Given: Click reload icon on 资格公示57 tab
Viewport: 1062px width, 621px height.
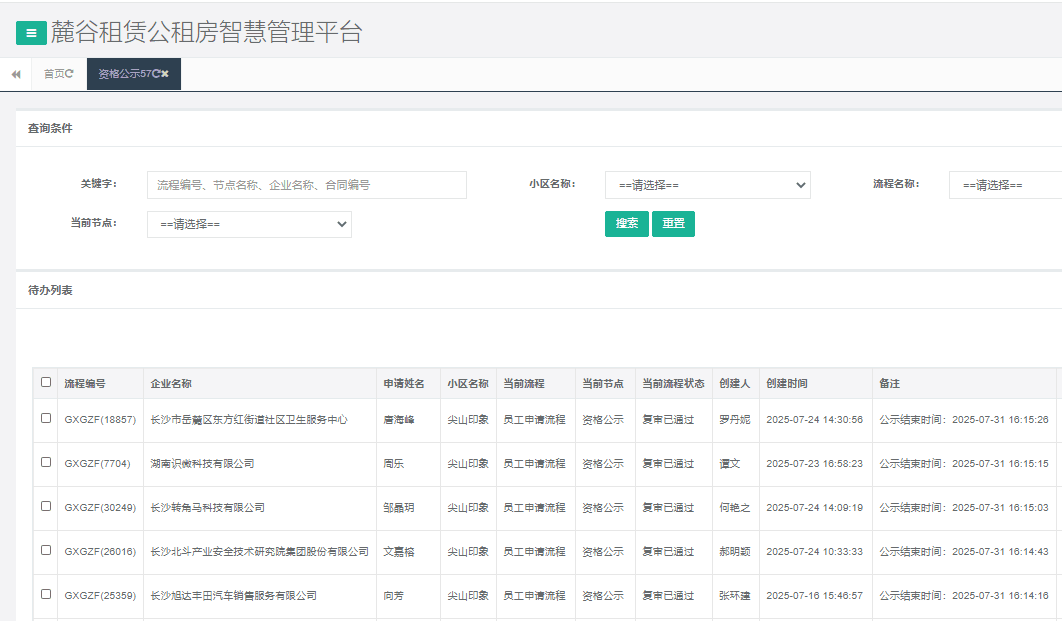Looking at the screenshot, I should coord(156,74).
